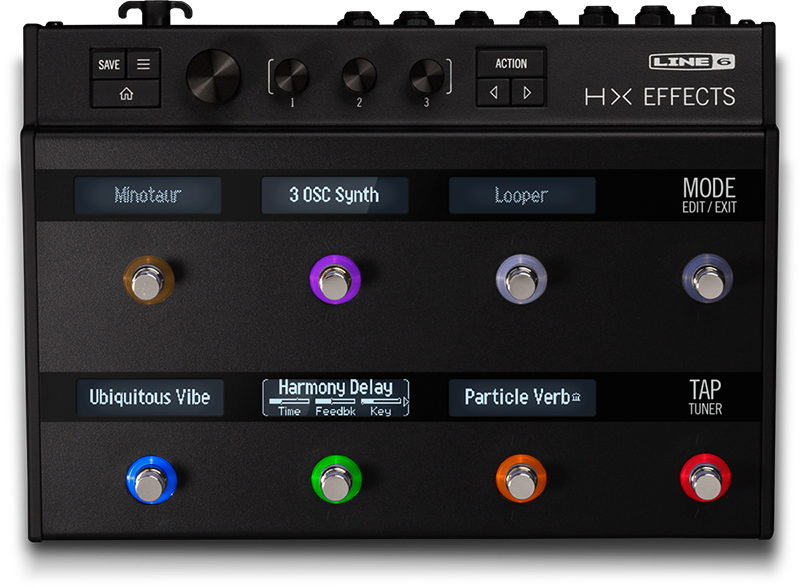The height and width of the screenshot is (588, 800).
Task: Select MODE EDIT/EXIT
Action: coord(708,196)
